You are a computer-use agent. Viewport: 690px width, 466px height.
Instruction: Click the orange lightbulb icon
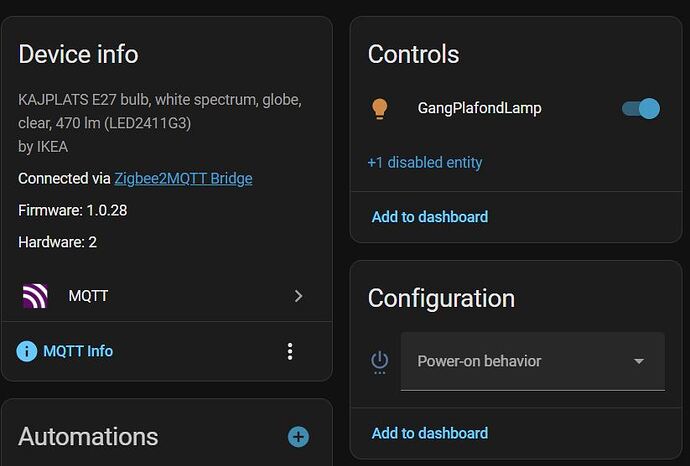click(380, 108)
